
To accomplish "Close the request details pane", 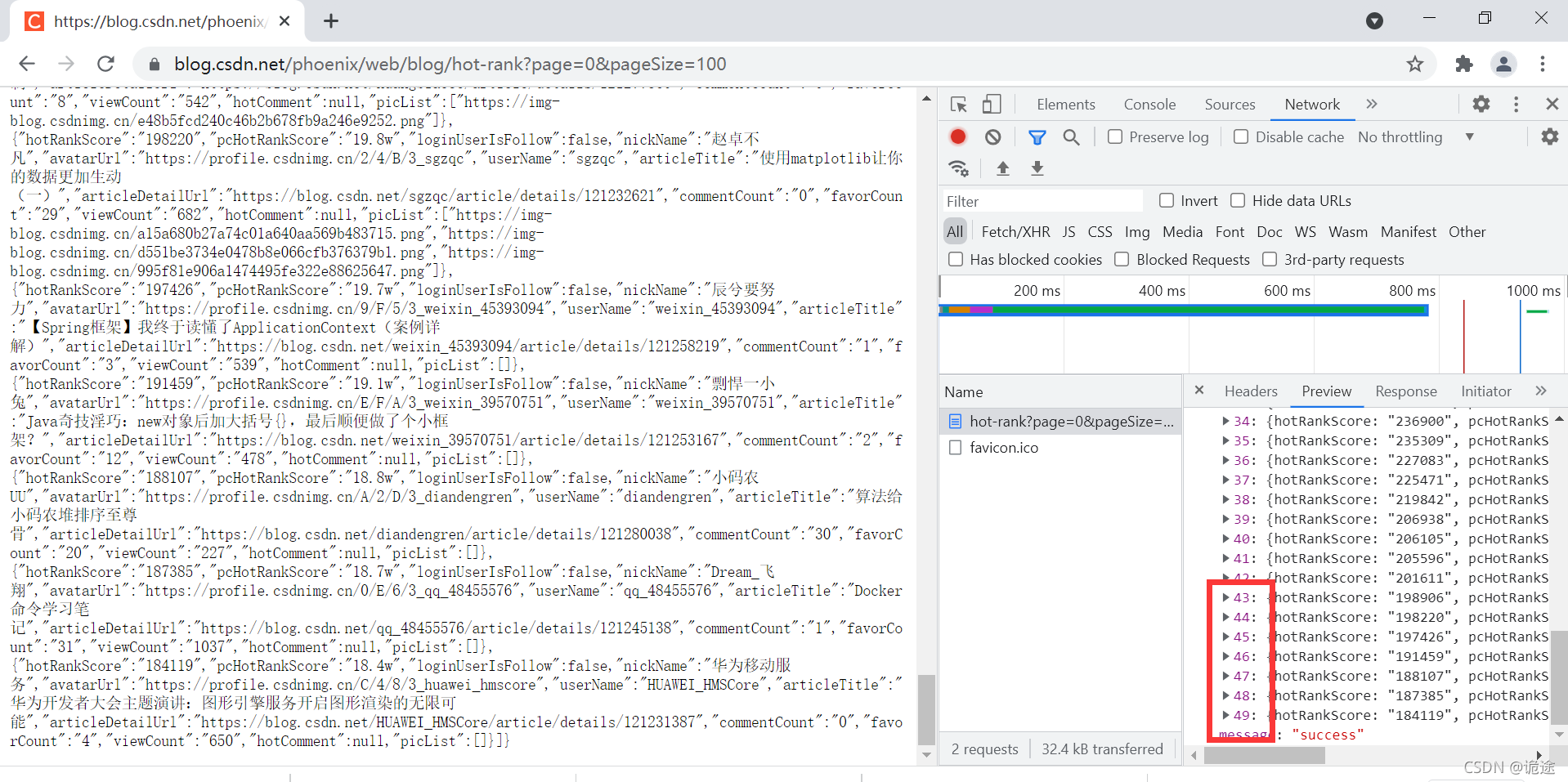I will click(x=1199, y=391).
